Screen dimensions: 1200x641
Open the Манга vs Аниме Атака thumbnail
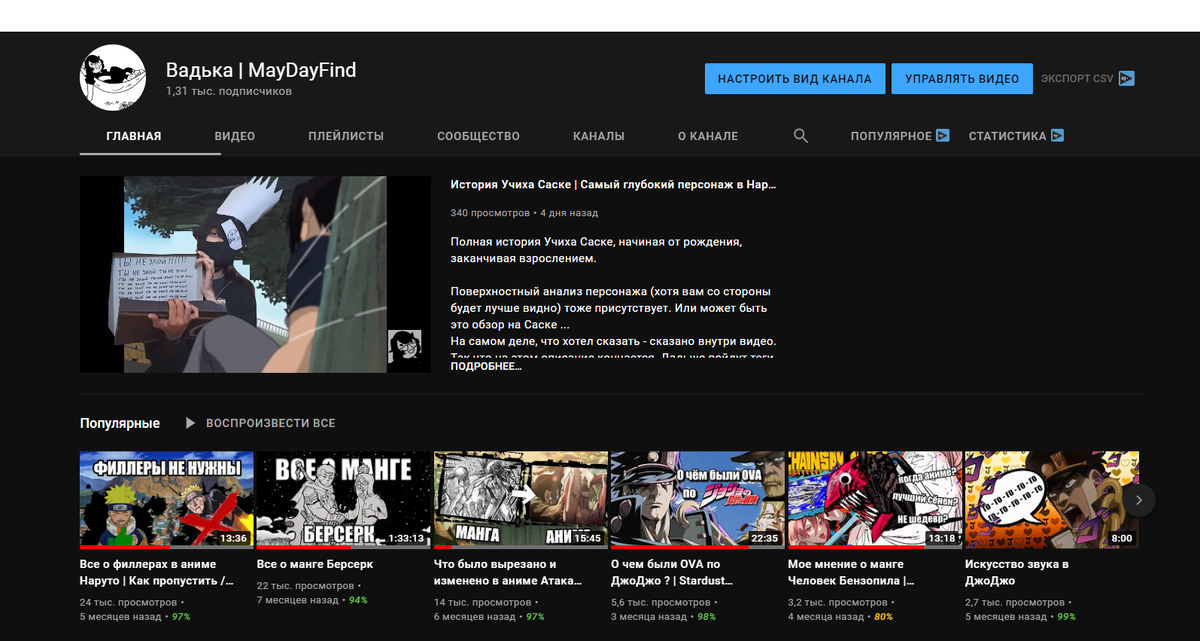point(520,499)
